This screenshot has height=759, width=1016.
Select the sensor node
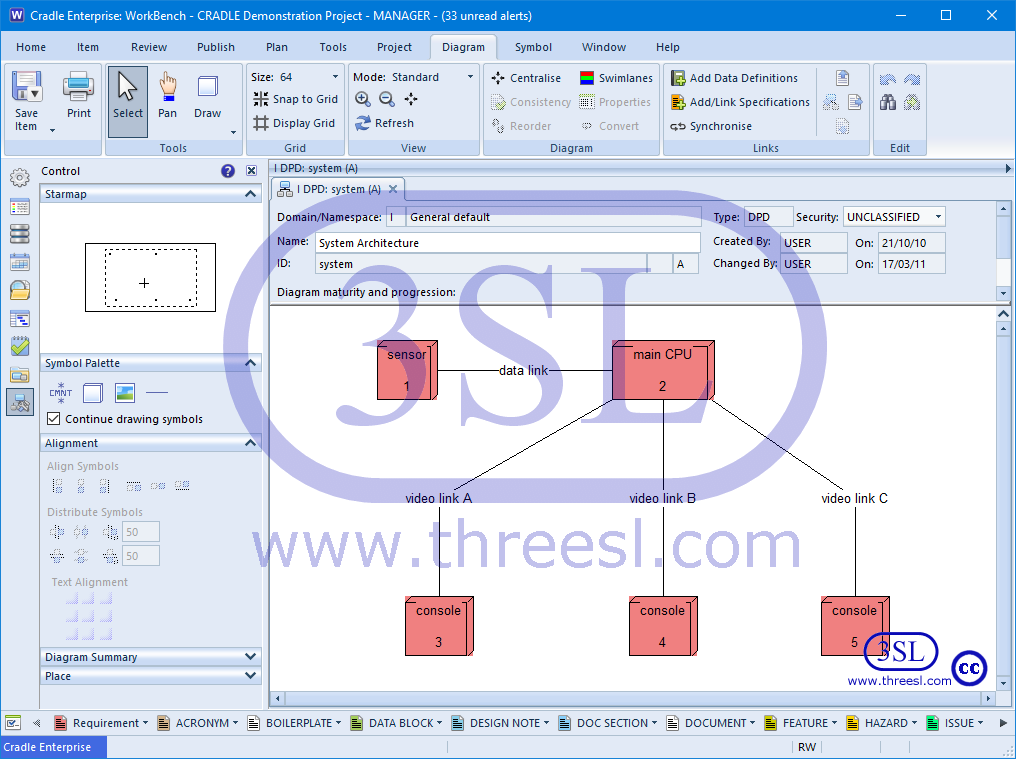click(x=408, y=370)
